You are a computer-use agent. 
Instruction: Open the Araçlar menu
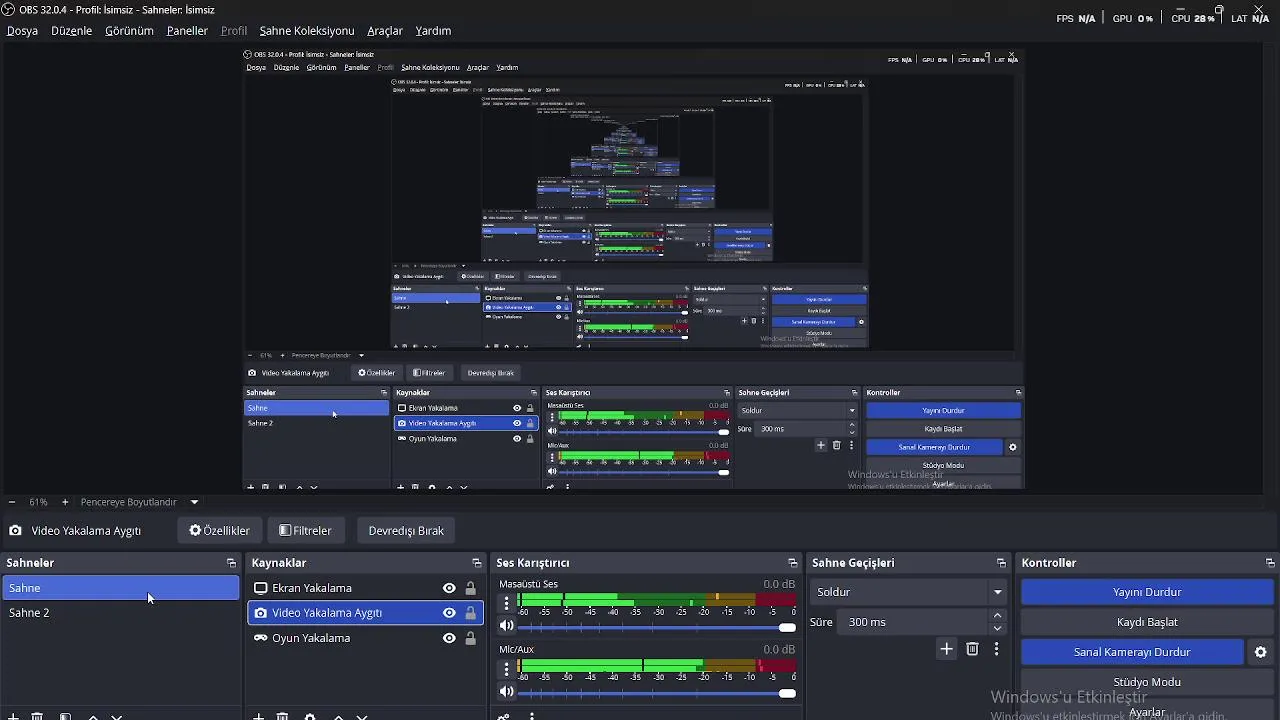click(385, 31)
